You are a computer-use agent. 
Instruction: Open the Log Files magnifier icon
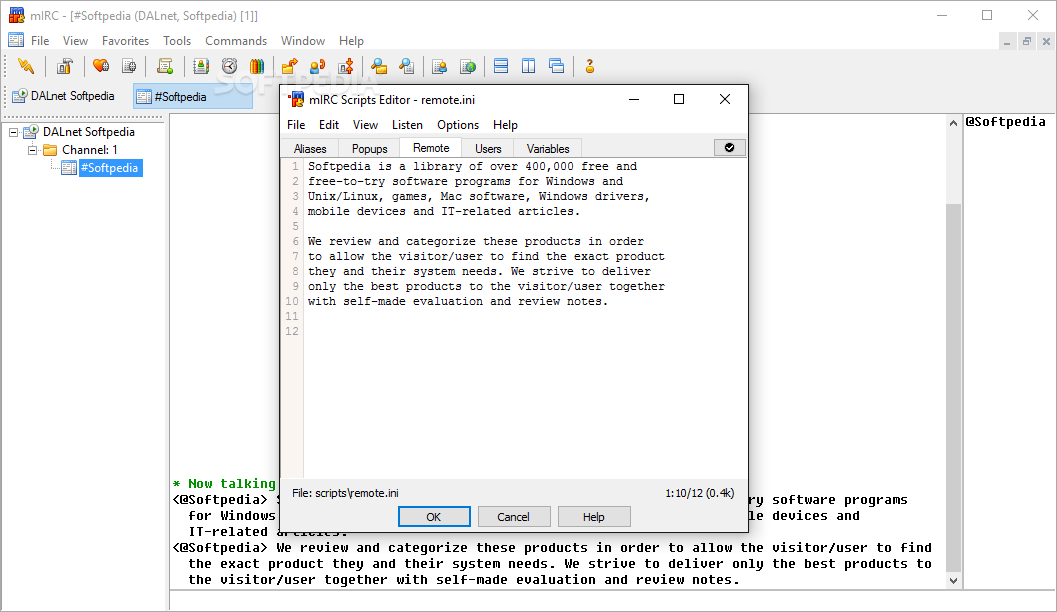406,66
